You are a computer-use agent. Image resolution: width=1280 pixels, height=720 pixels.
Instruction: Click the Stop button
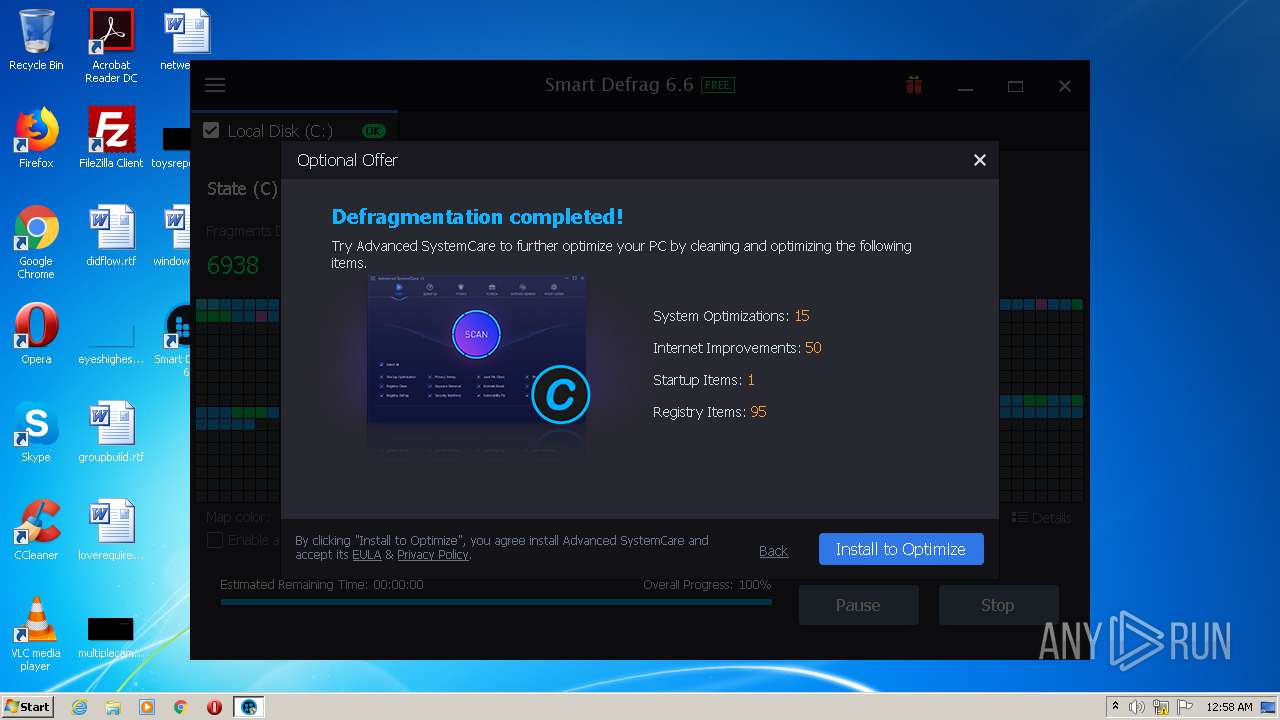tap(997, 605)
